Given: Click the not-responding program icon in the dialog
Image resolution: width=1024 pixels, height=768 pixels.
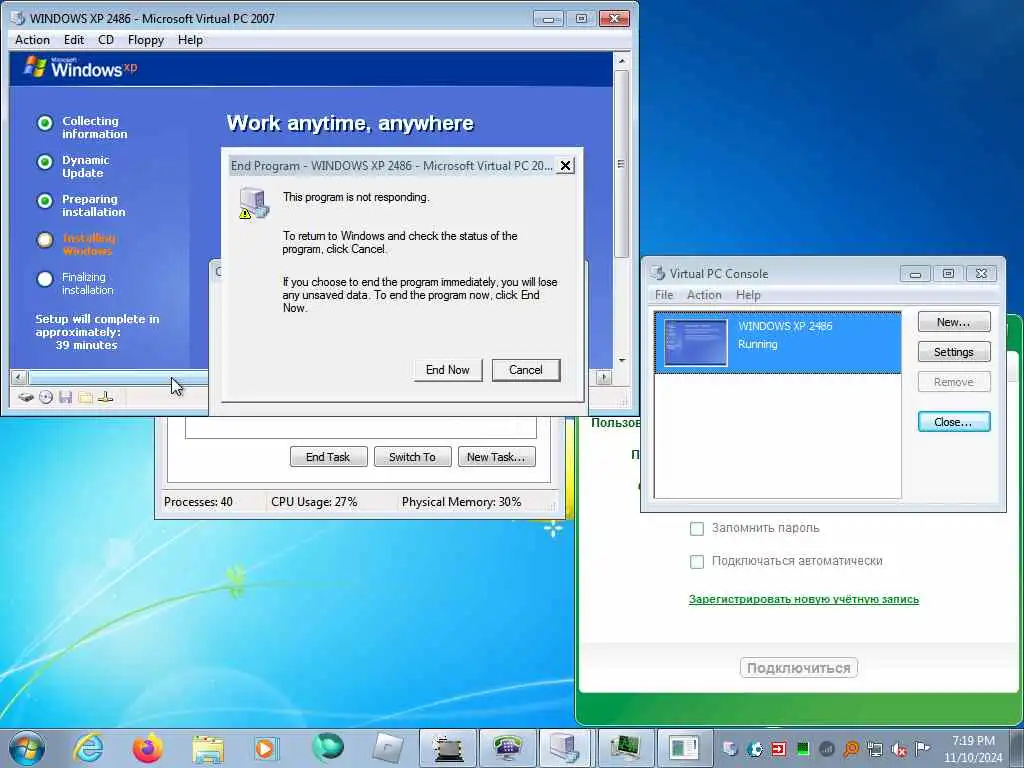Looking at the screenshot, I should click(x=254, y=203).
